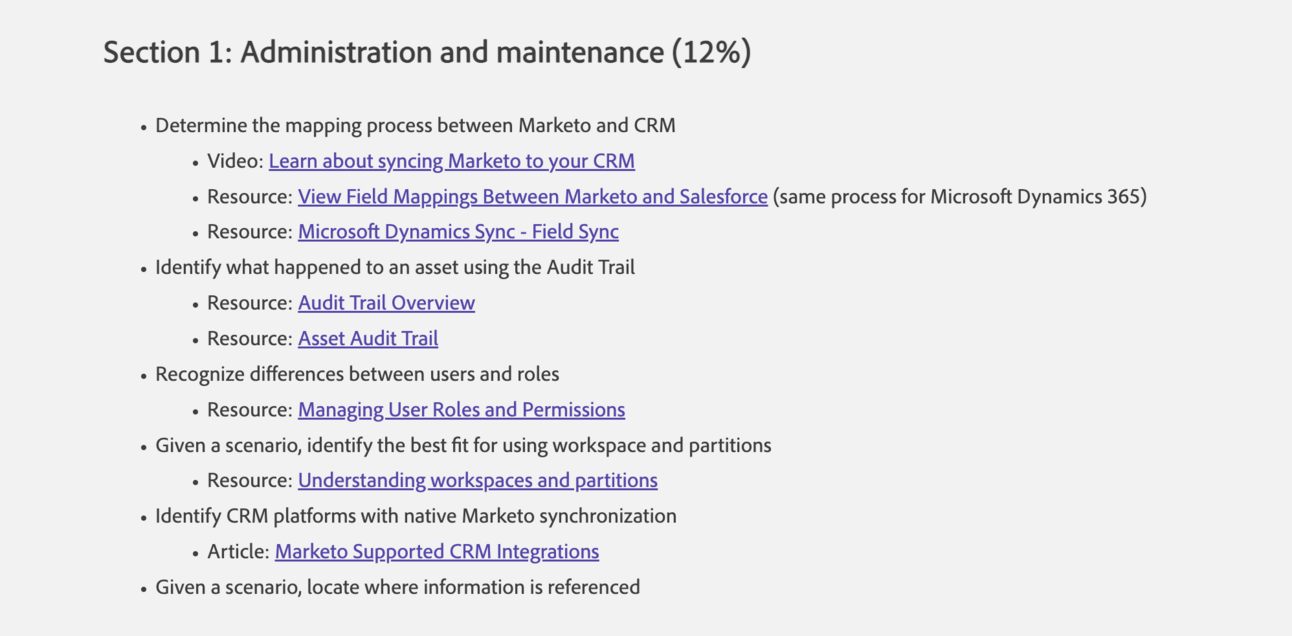This screenshot has height=636, width=1292.
Task: Click 'Recognize differences between users and roles' text
Action: click(x=357, y=375)
